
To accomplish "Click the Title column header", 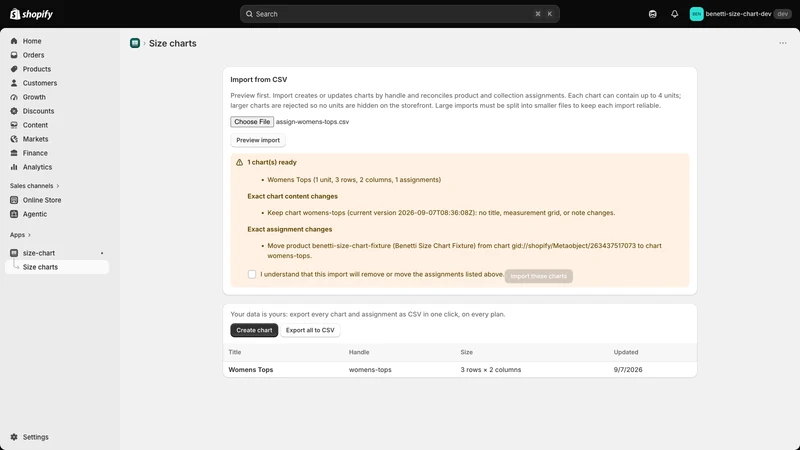I will pos(235,352).
